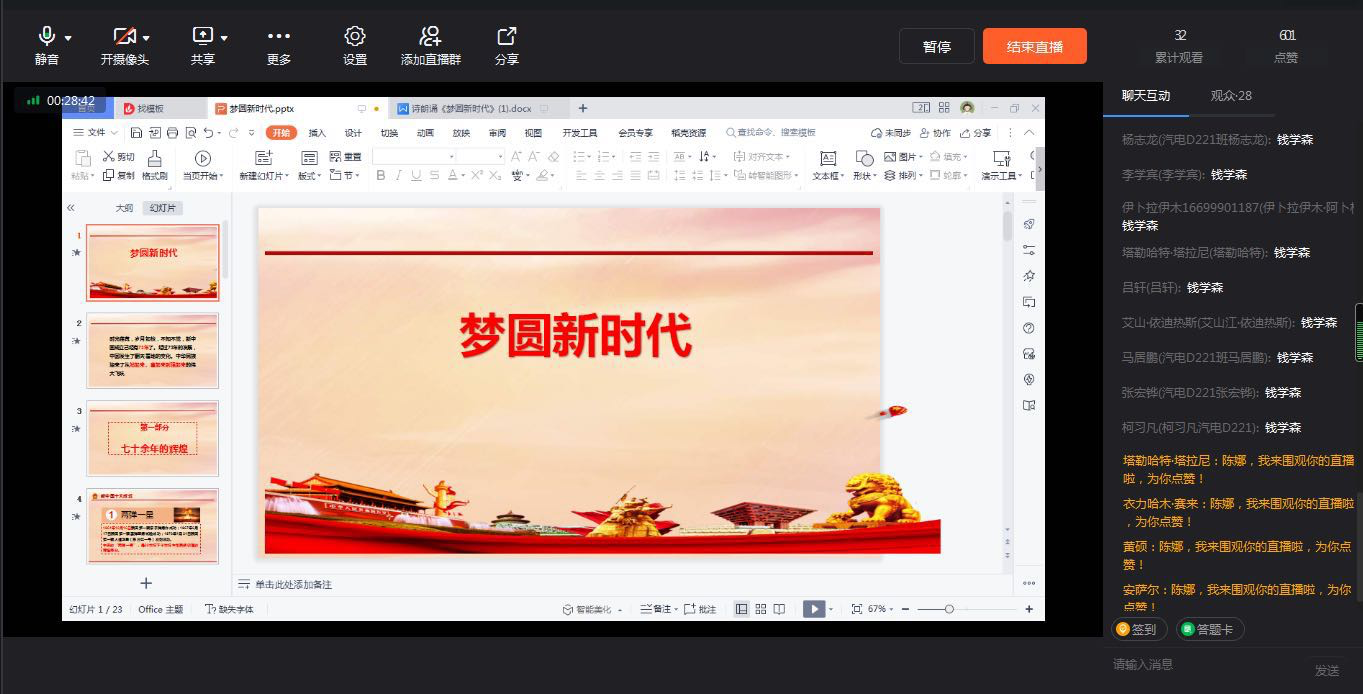Click the 新建幻灯片 new slide icon
The height and width of the screenshot is (694, 1363).
[264, 158]
